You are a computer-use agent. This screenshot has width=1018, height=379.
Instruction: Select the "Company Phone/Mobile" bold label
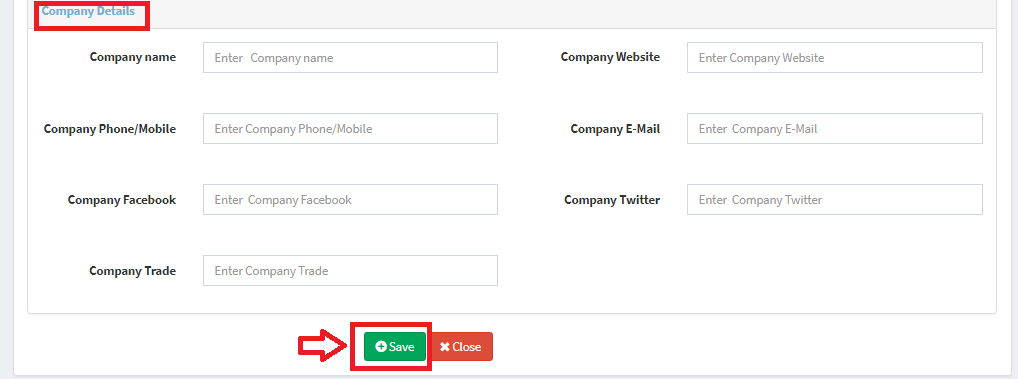(110, 128)
